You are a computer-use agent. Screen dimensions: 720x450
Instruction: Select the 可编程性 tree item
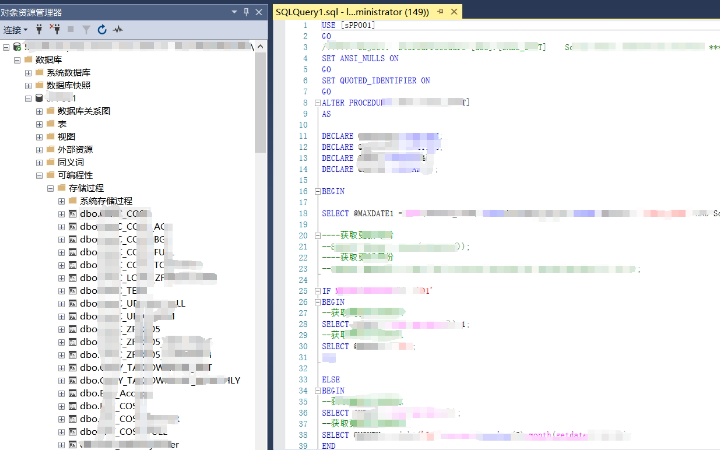pos(75,175)
